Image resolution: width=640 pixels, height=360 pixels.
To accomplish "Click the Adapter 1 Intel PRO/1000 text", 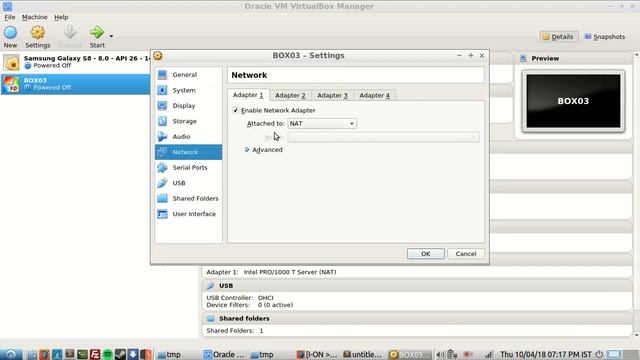I will (x=271, y=272).
